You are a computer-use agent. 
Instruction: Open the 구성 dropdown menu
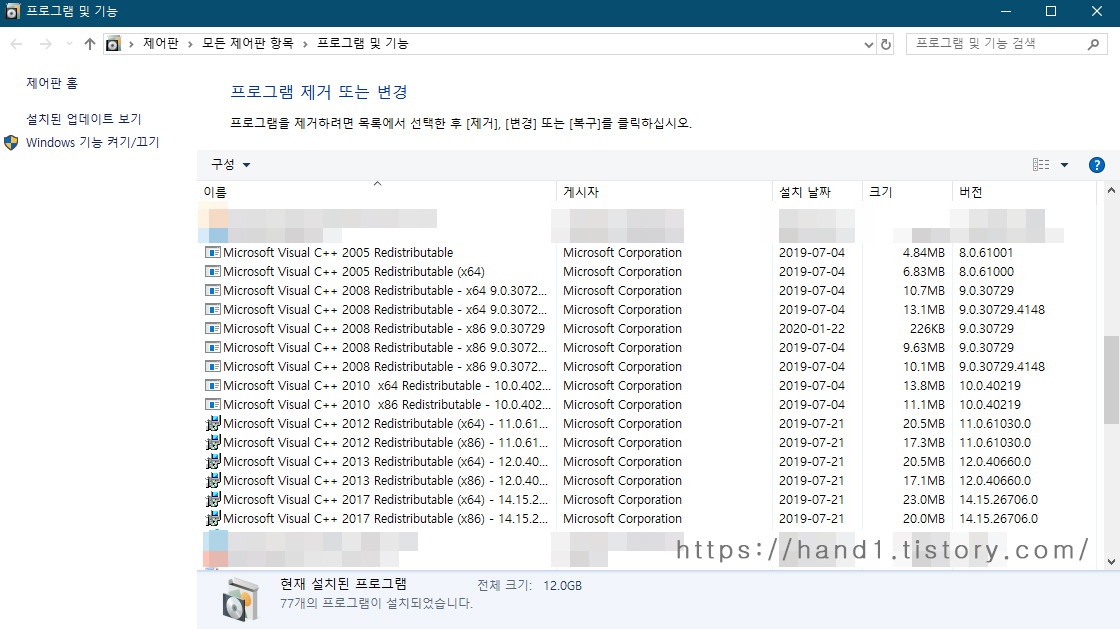pyautogui.click(x=230, y=165)
